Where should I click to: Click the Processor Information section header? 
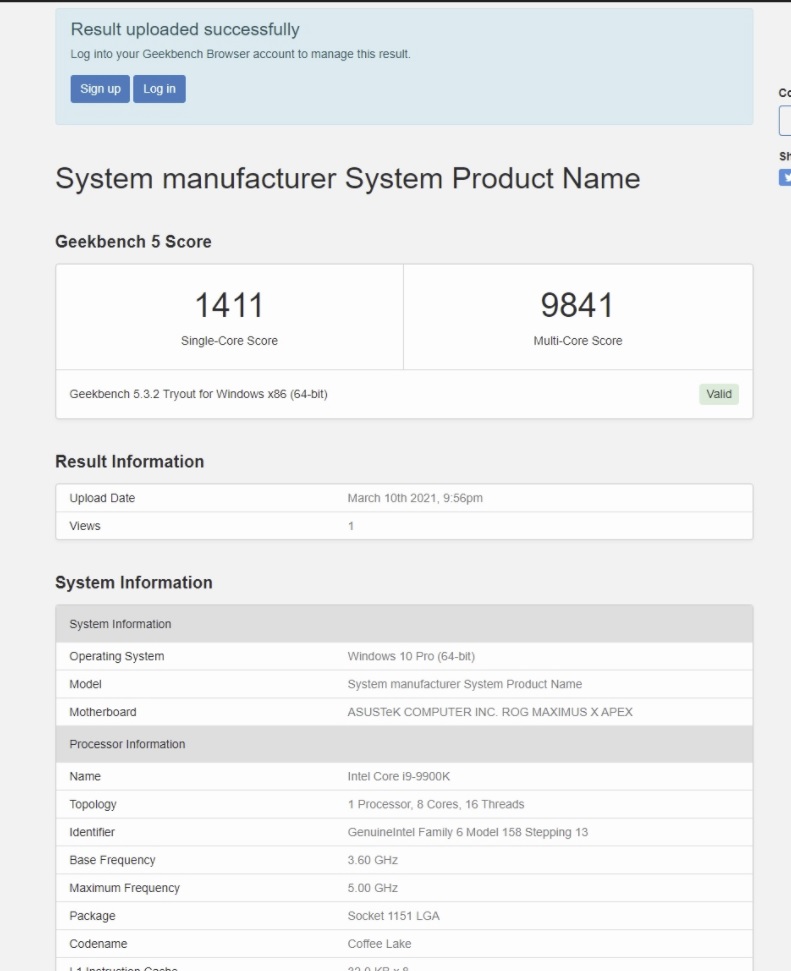tap(127, 744)
